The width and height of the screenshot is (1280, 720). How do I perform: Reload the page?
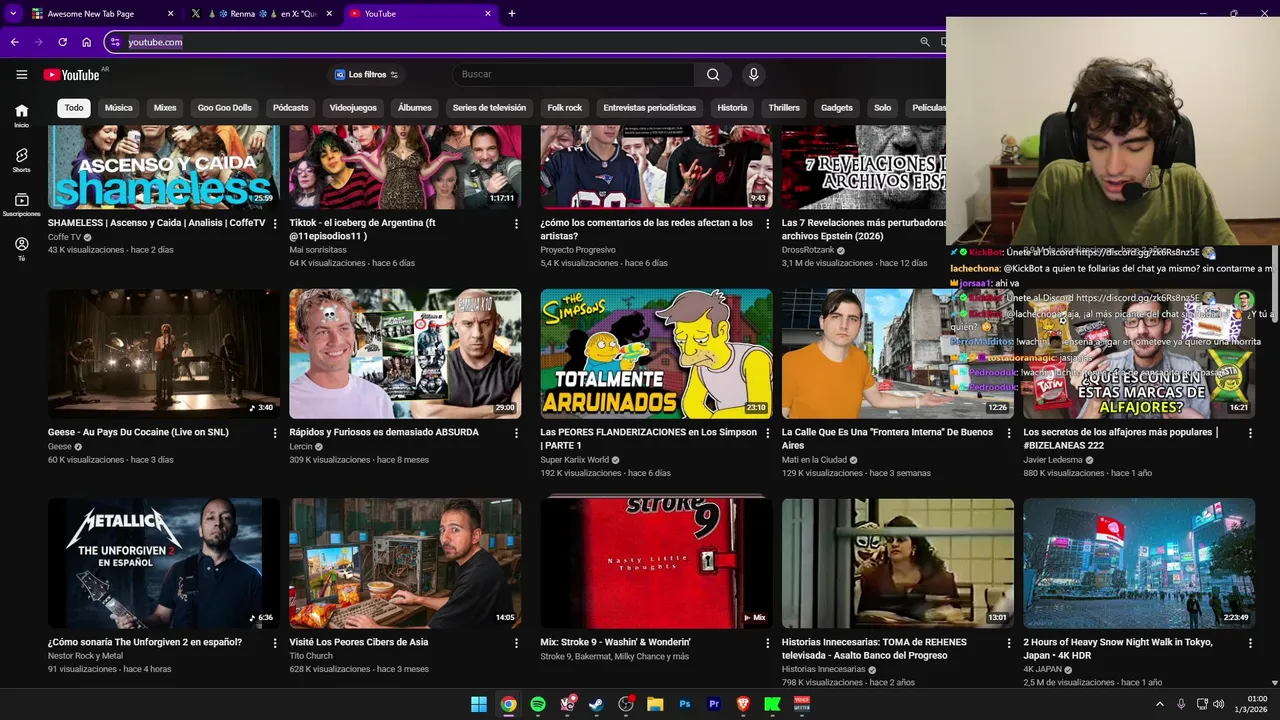tap(62, 42)
